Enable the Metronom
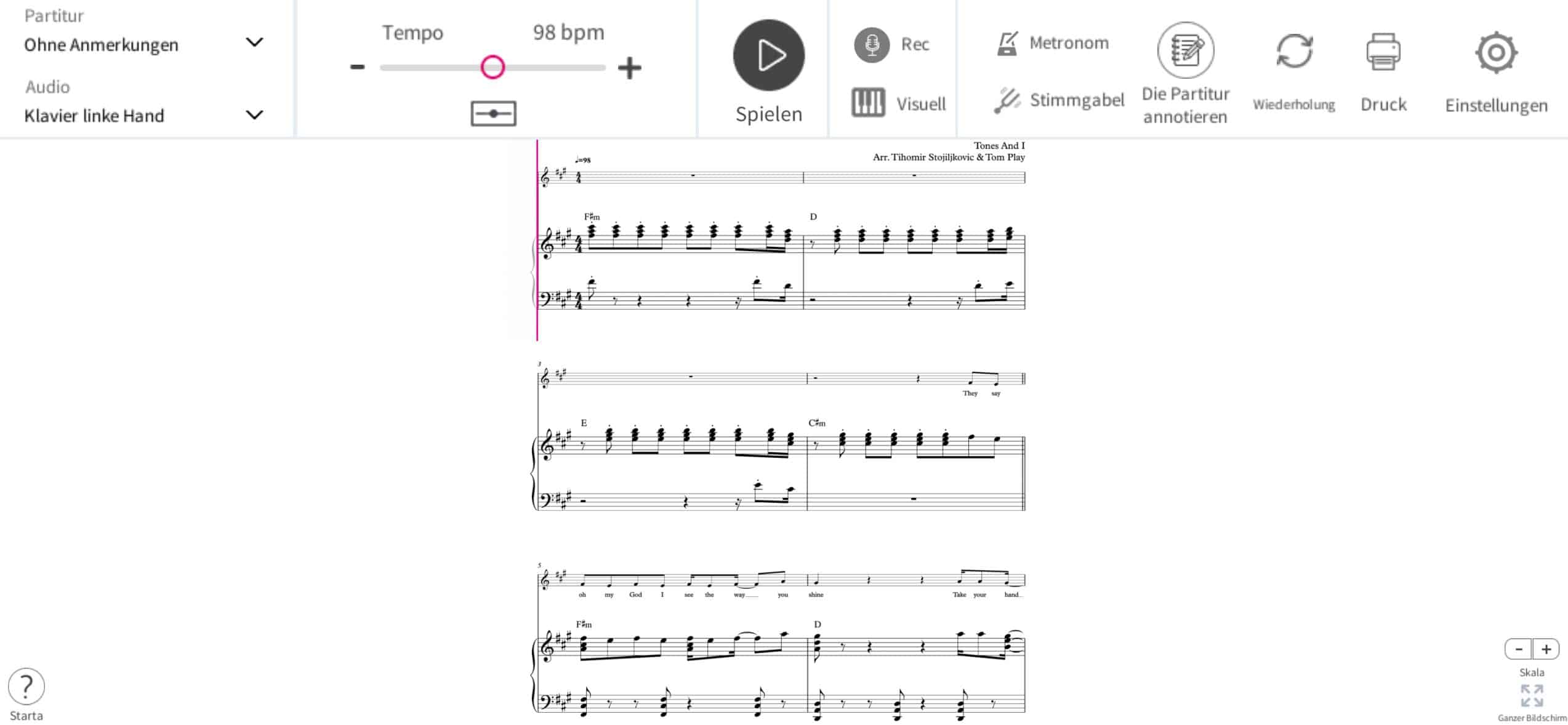Image resolution: width=1568 pixels, height=725 pixels. pyautogui.click(x=1007, y=44)
